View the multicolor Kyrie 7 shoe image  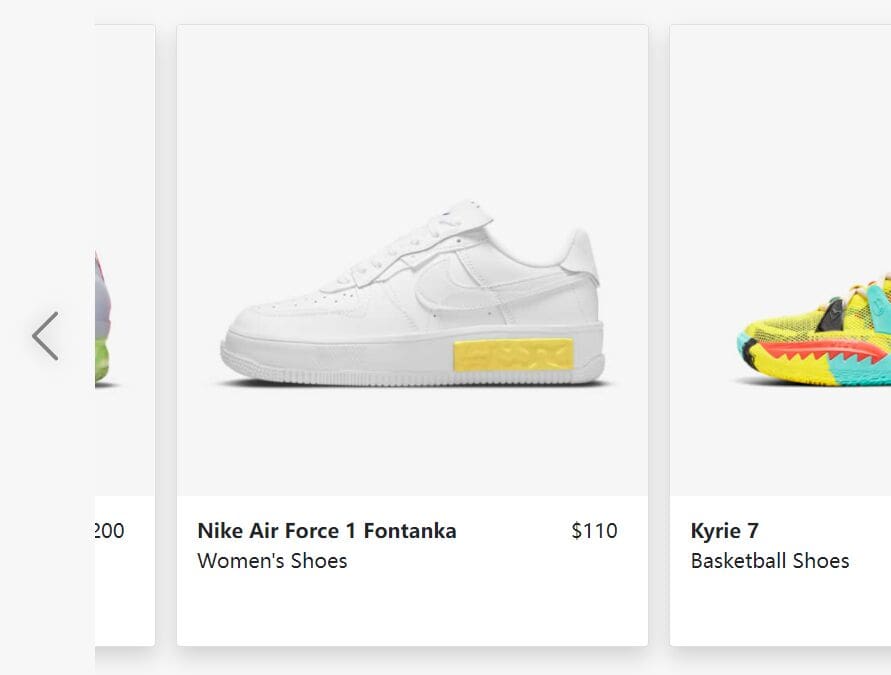814,330
